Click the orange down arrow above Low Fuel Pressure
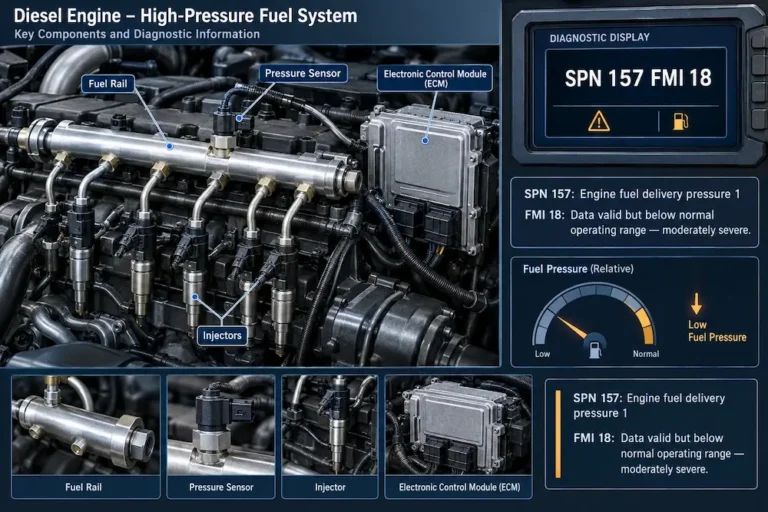The width and height of the screenshot is (768, 512). point(696,304)
